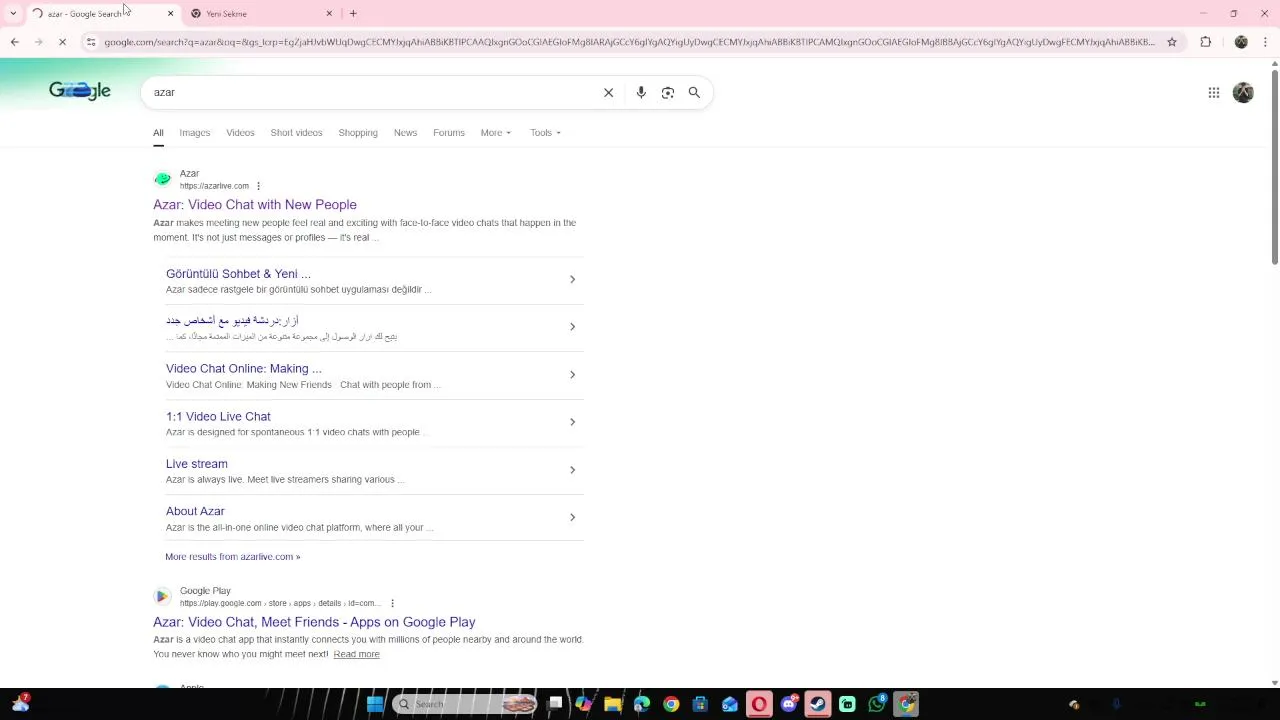Click the Google logo

pyautogui.click(x=80, y=91)
